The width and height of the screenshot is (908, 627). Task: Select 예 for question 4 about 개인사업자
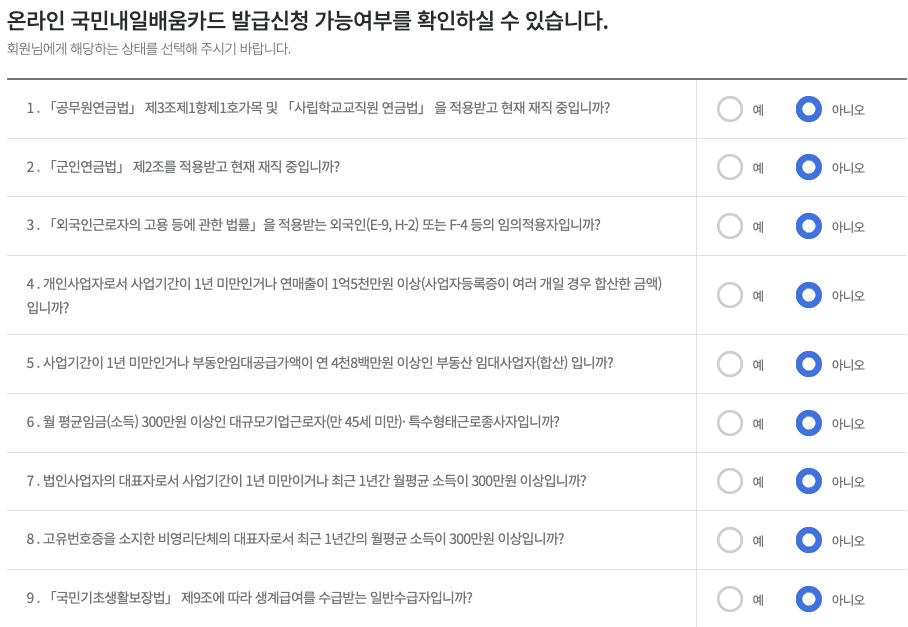(731, 295)
